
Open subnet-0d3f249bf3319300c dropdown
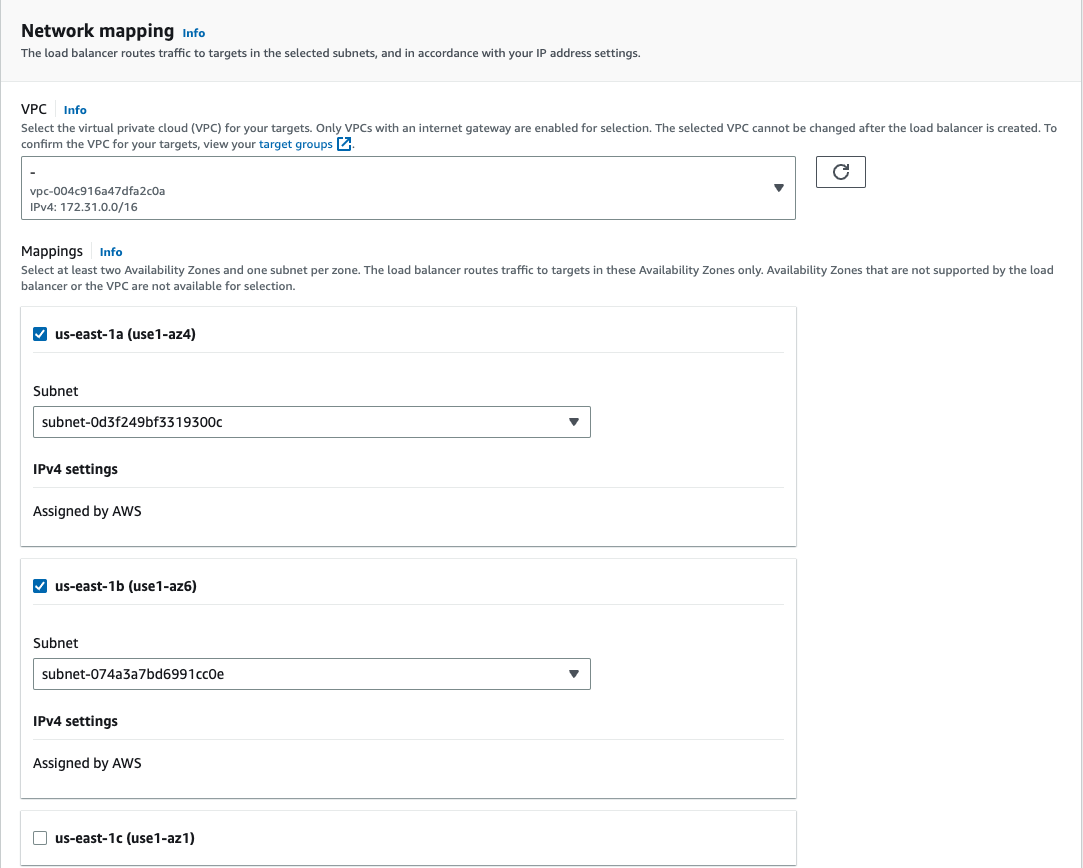(x=300, y=422)
